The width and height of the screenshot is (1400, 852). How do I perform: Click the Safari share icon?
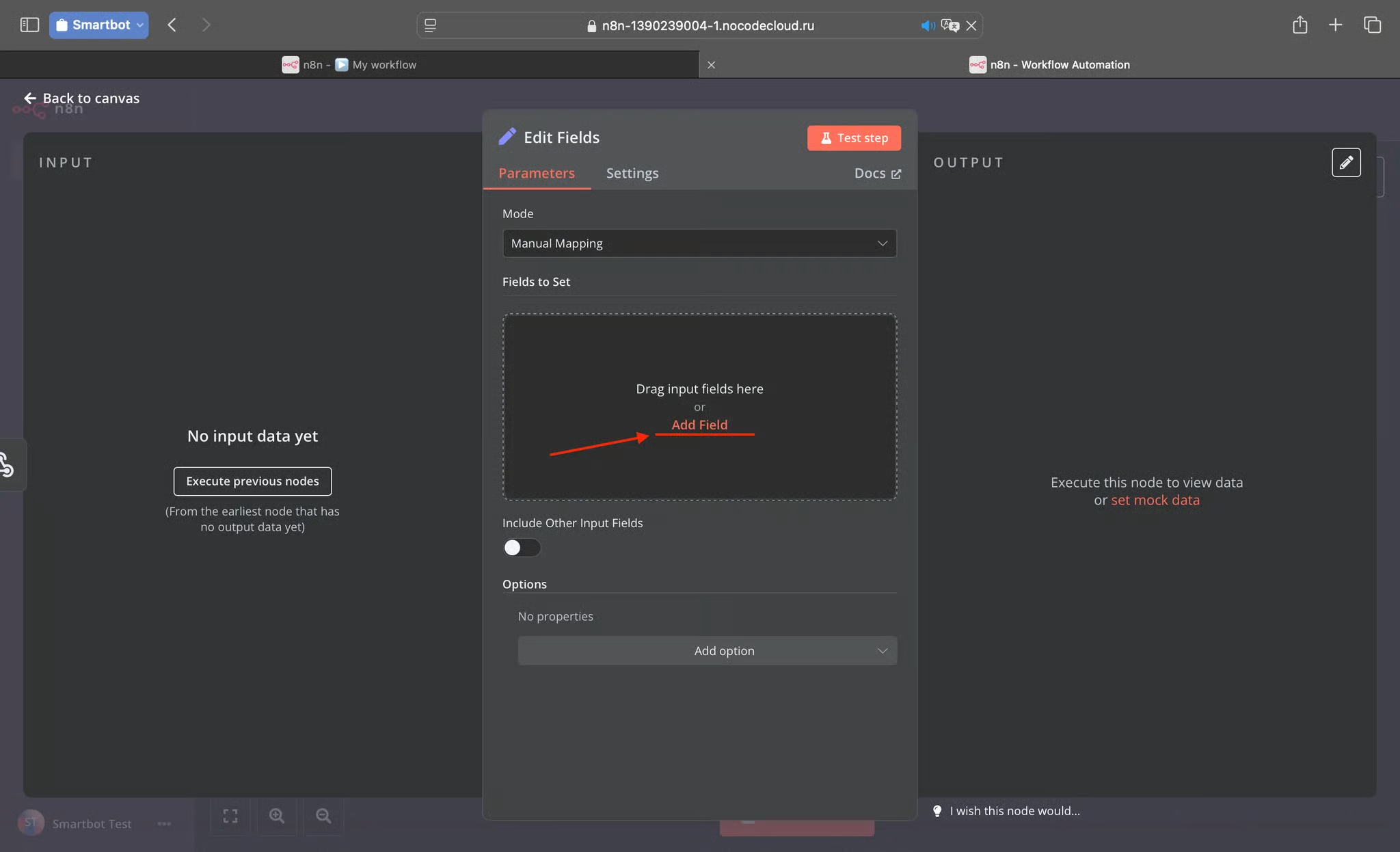pos(1300,25)
